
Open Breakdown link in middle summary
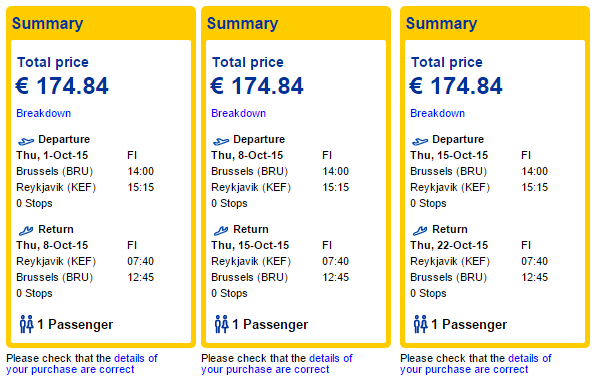click(x=239, y=113)
